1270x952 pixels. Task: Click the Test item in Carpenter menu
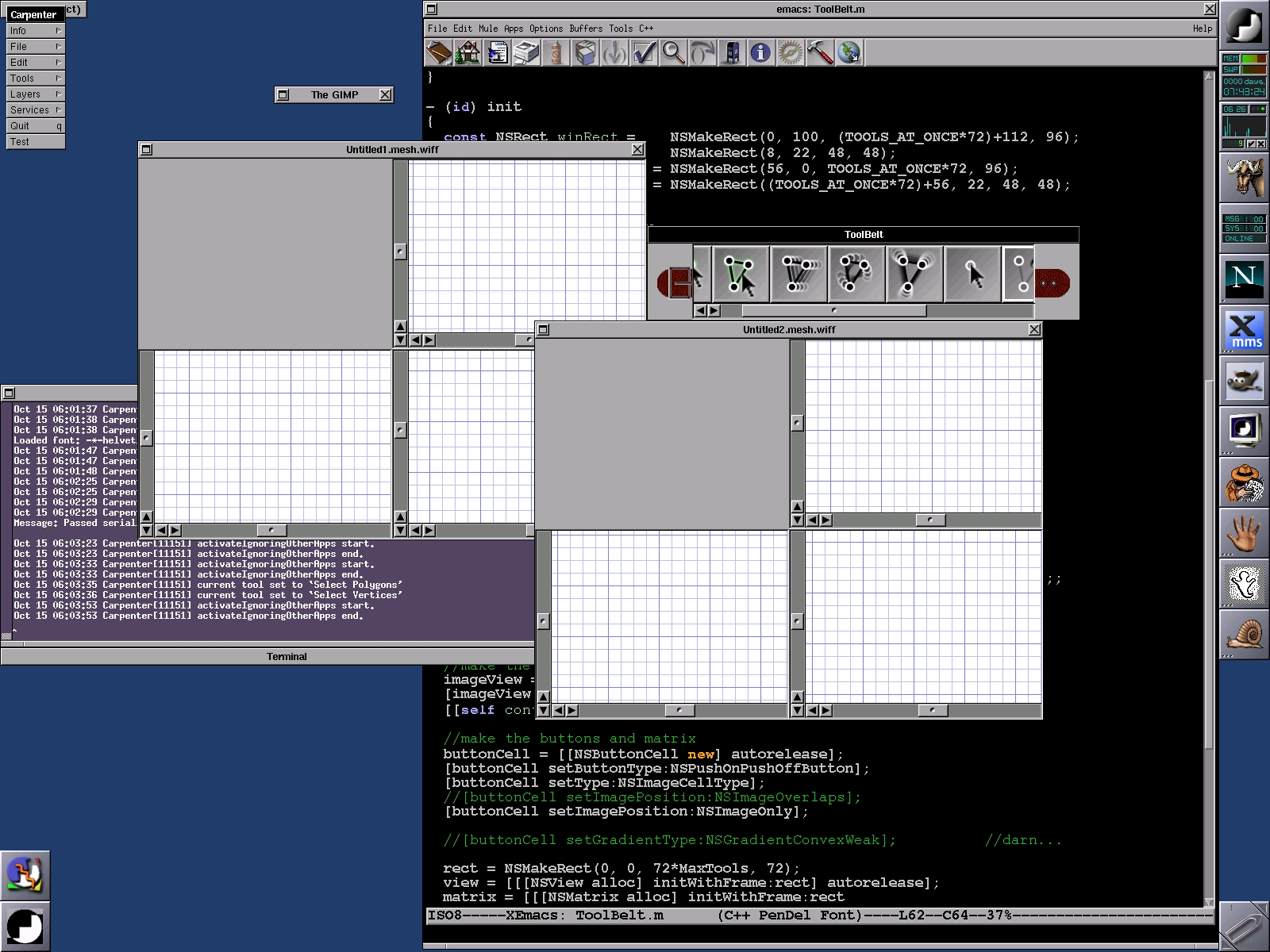point(36,141)
